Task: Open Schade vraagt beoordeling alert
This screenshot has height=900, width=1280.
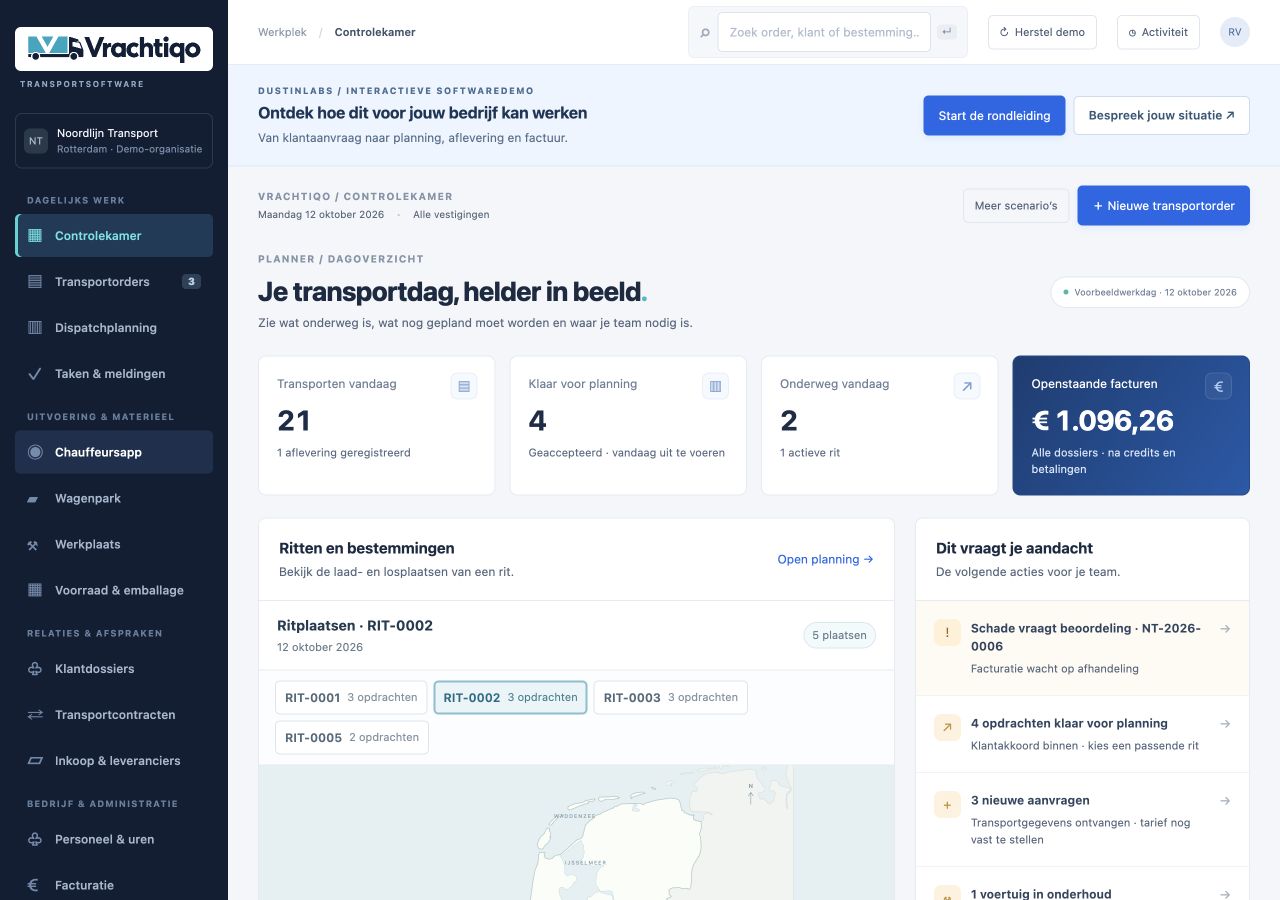Action: coord(1082,648)
